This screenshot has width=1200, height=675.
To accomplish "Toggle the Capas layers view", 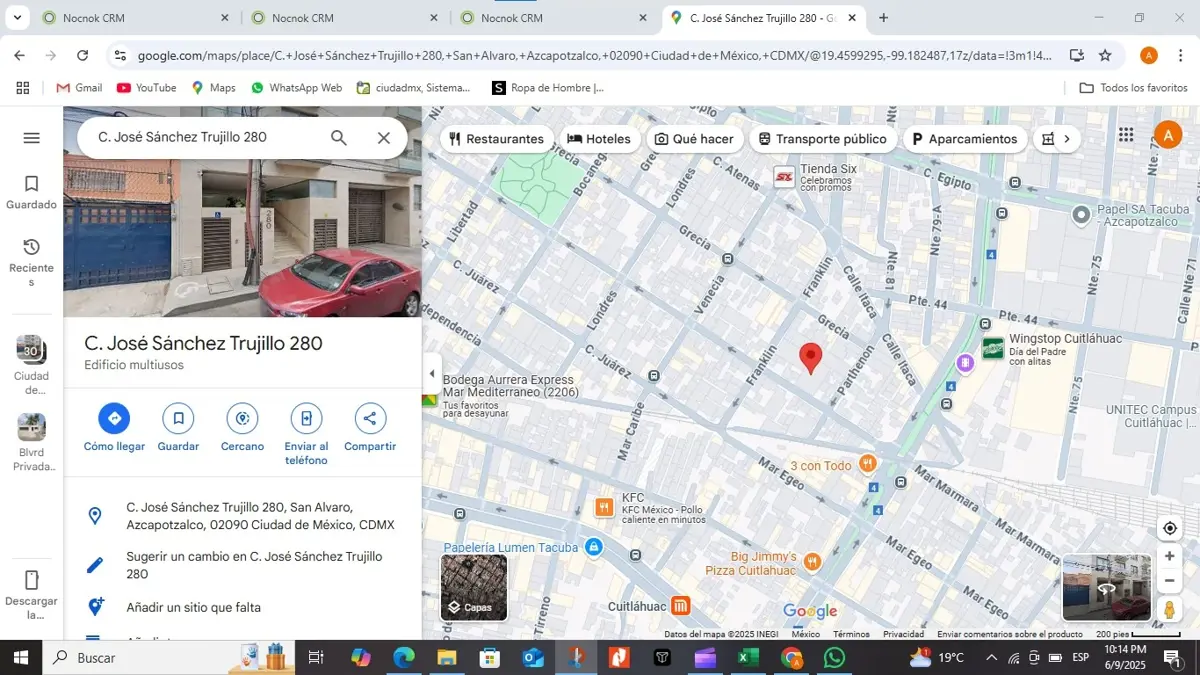I will coord(474,588).
